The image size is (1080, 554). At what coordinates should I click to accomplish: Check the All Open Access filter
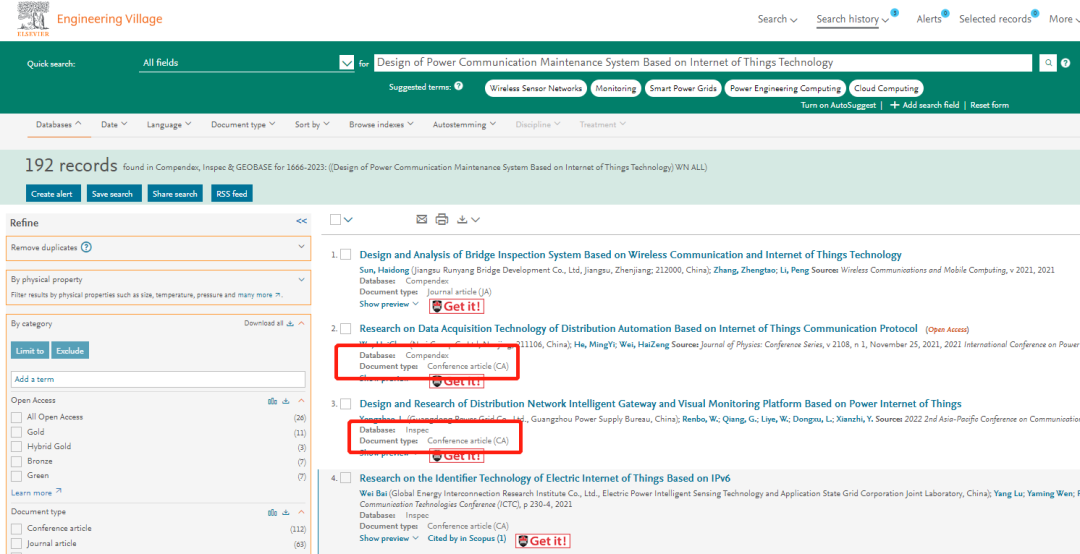tap(17, 417)
